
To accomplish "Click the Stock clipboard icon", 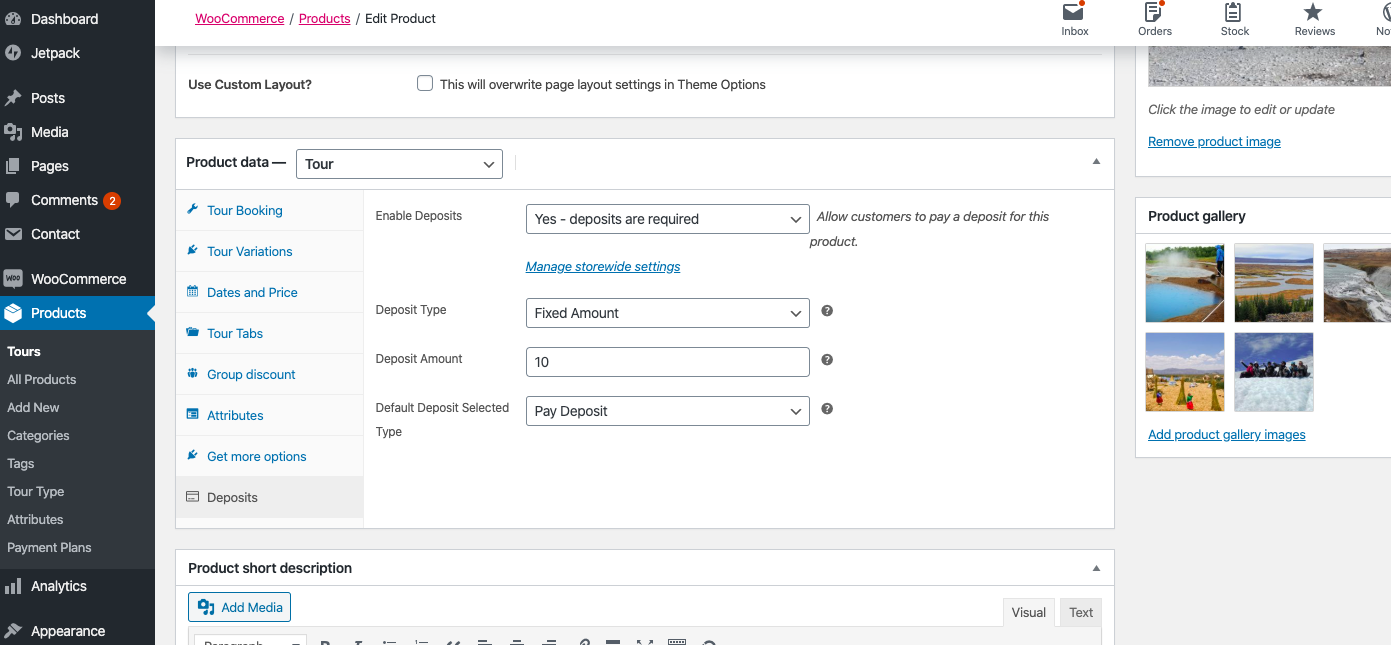I will click(1234, 13).
